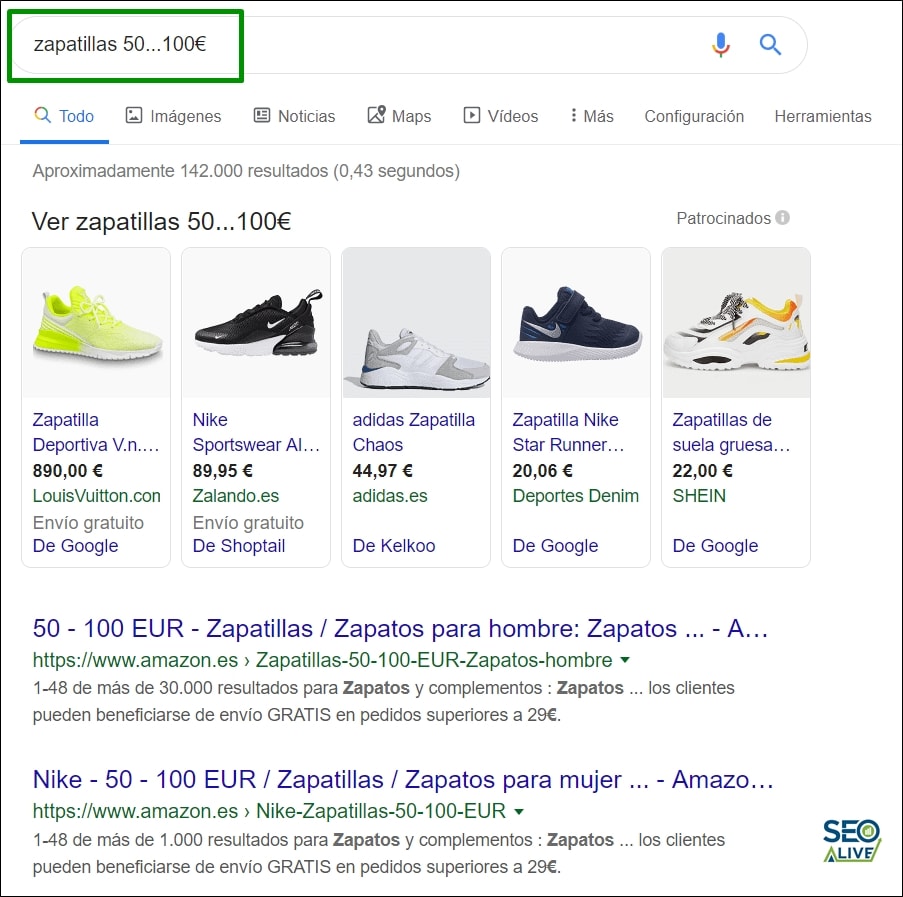903x897 pixels.
Task: Open Maps via its pin icon
Action: [375, 115]
